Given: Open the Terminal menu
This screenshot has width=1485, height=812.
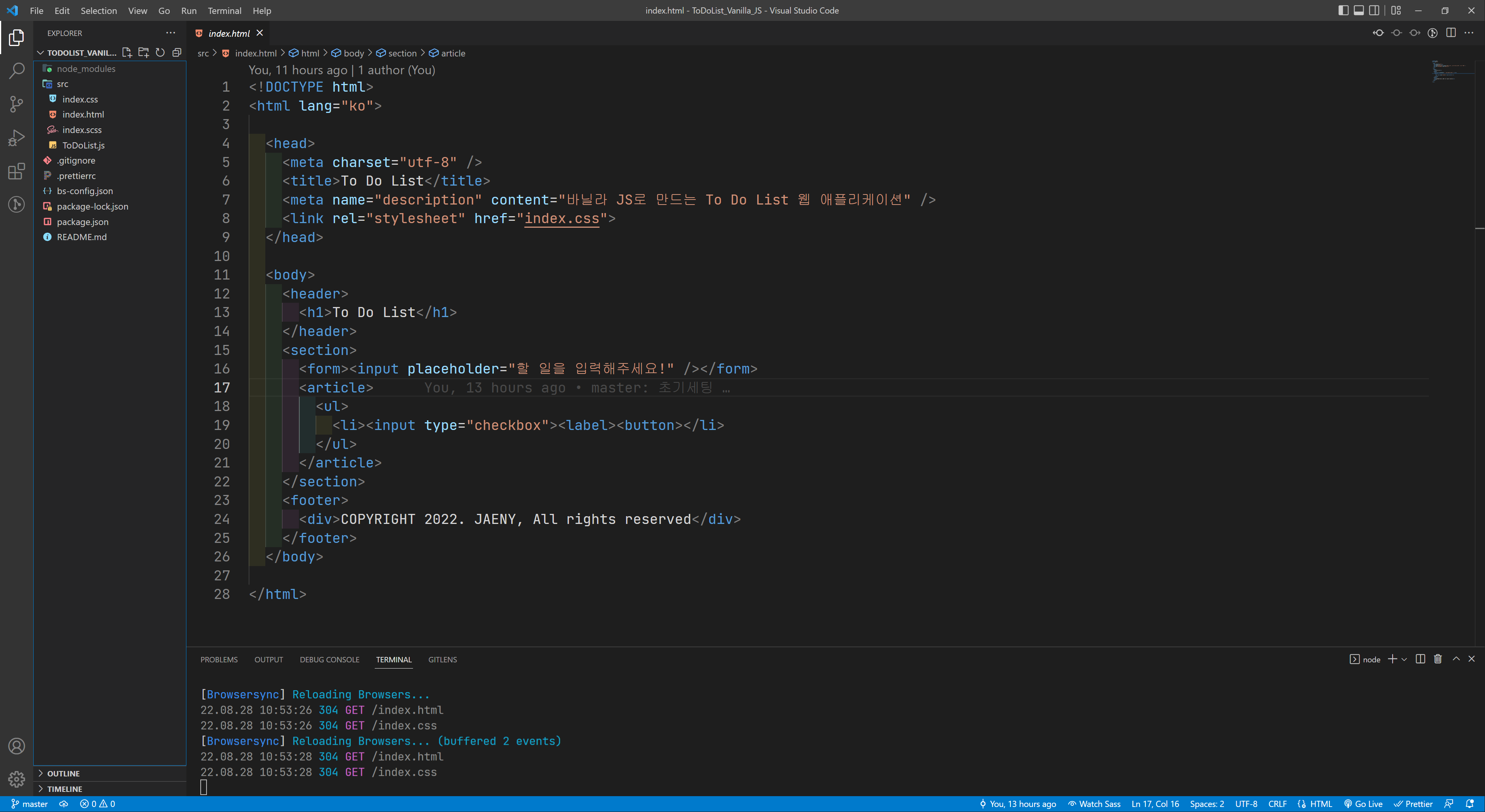Looking at the screenshot, I should coord(224,10).
